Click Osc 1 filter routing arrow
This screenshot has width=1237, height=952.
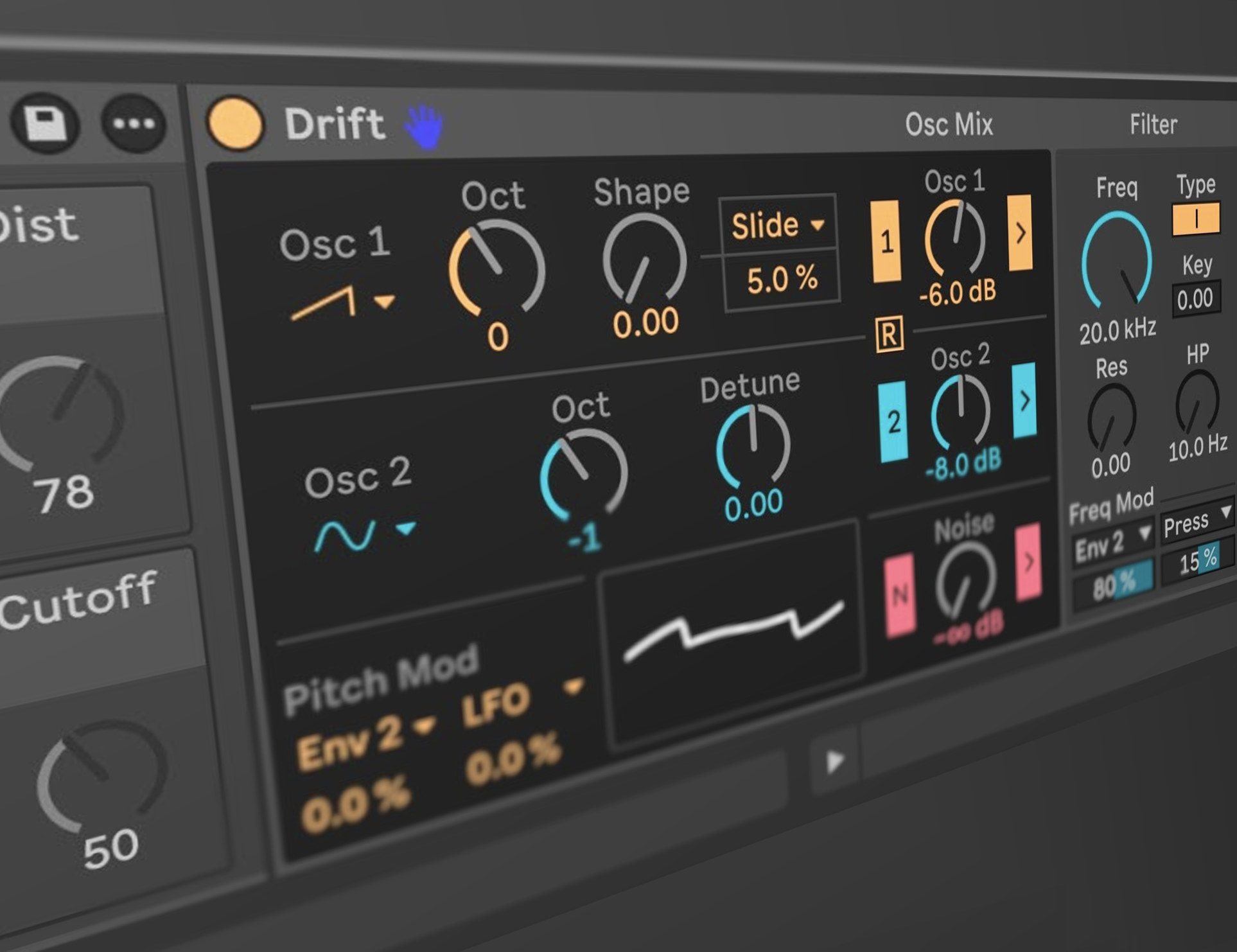(x=1020, y=233)
